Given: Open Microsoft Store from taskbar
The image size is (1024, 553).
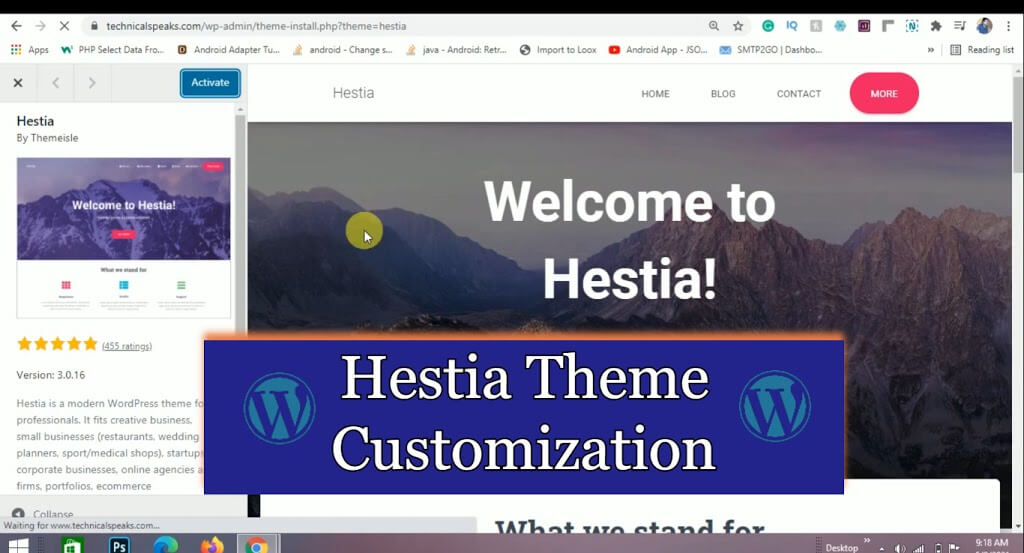Looking at the screenshot, I should coord(72,545).
